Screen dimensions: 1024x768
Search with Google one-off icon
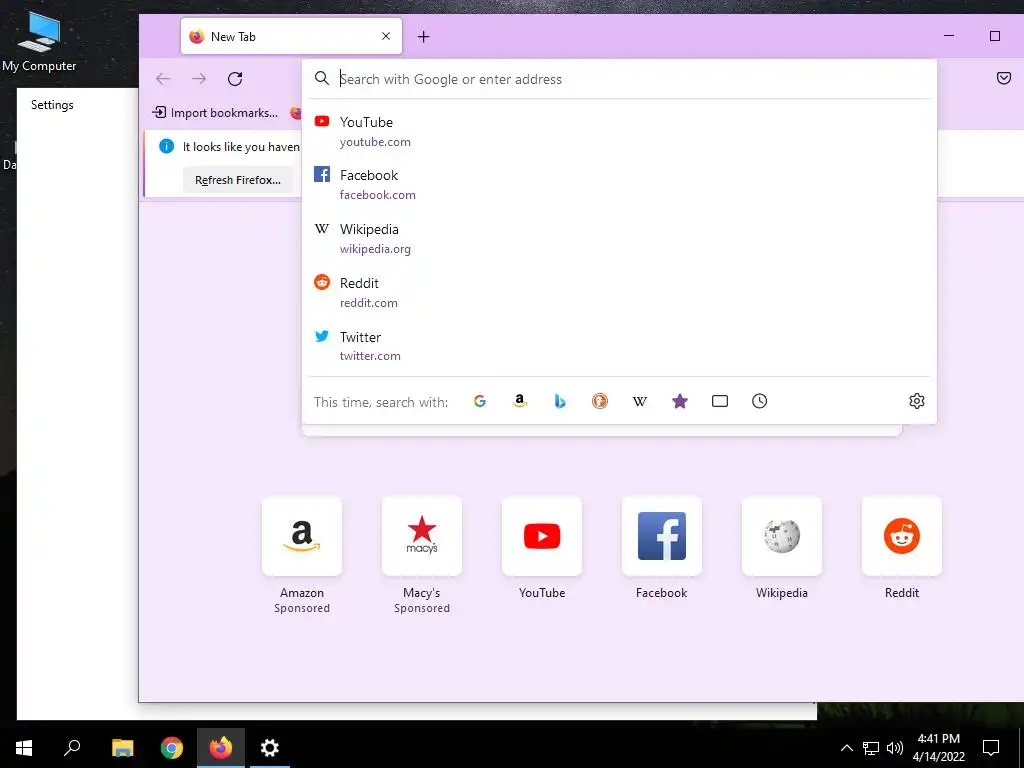click(479, 401)
